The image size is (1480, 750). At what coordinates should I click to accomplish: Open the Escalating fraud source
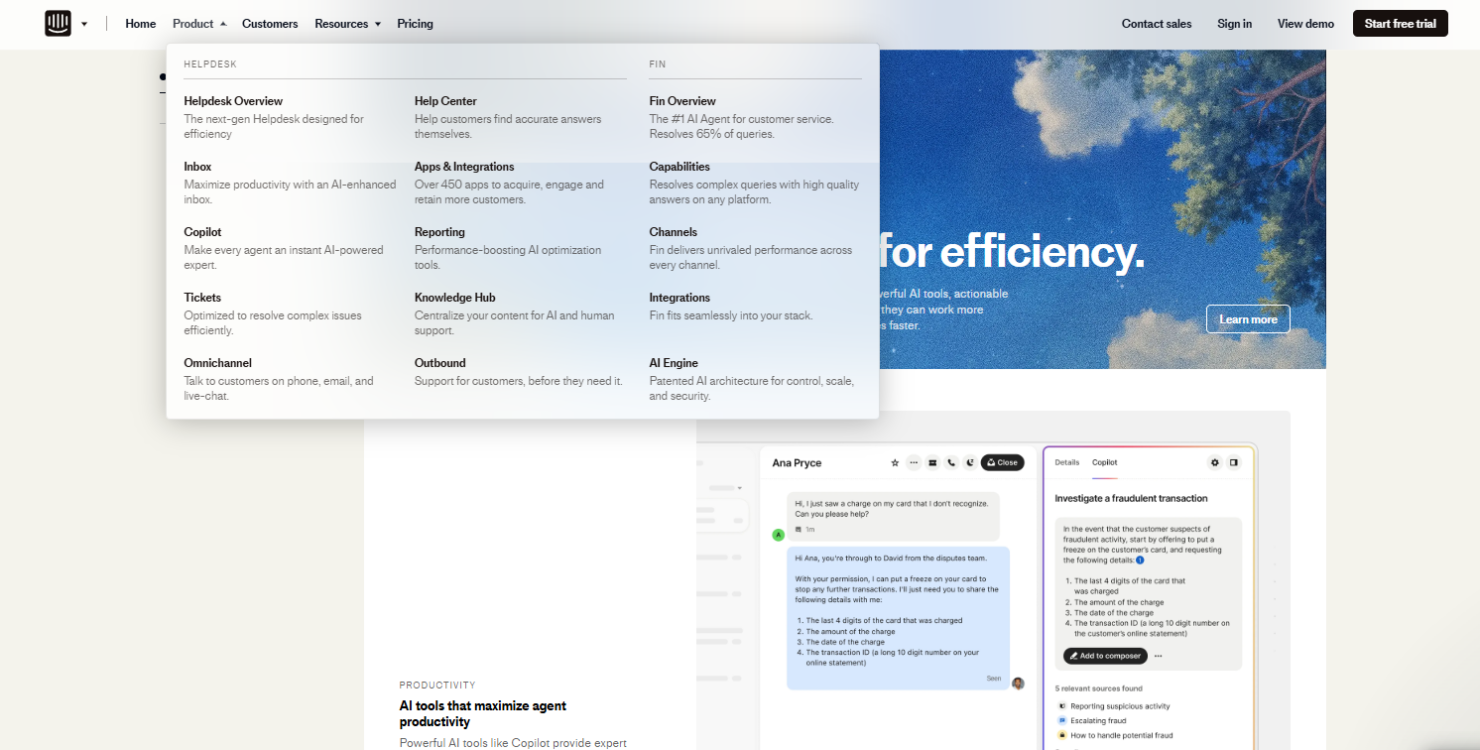(1098, 720)
